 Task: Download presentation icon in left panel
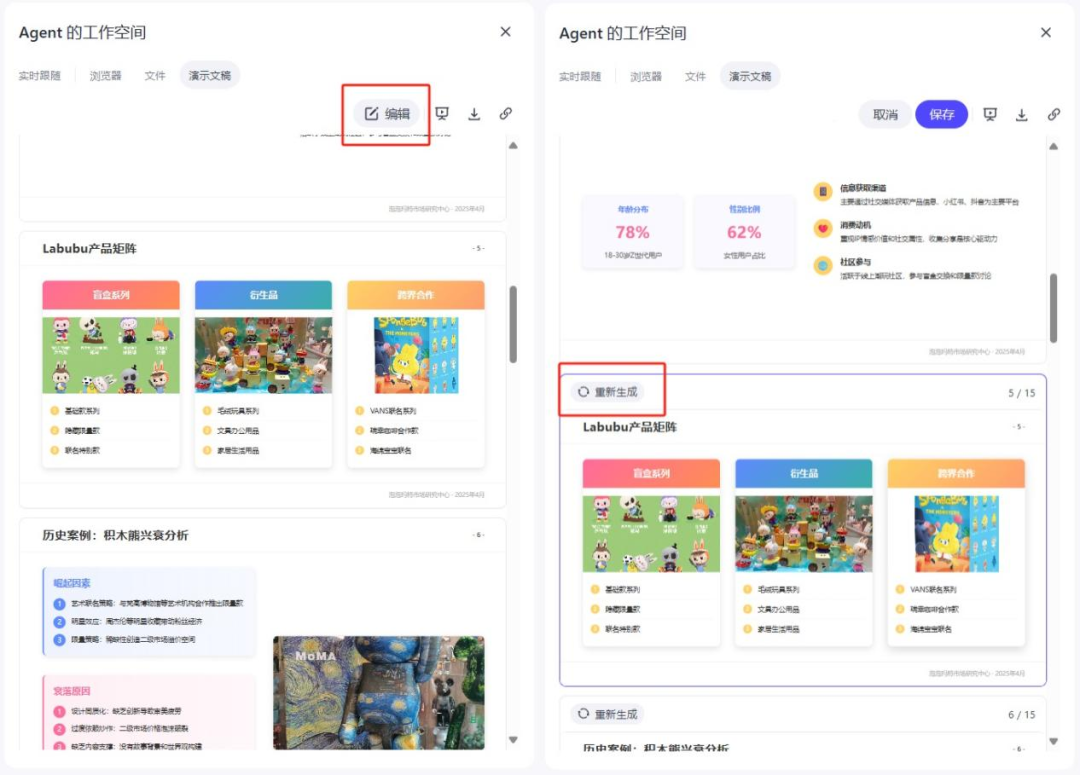474,114
